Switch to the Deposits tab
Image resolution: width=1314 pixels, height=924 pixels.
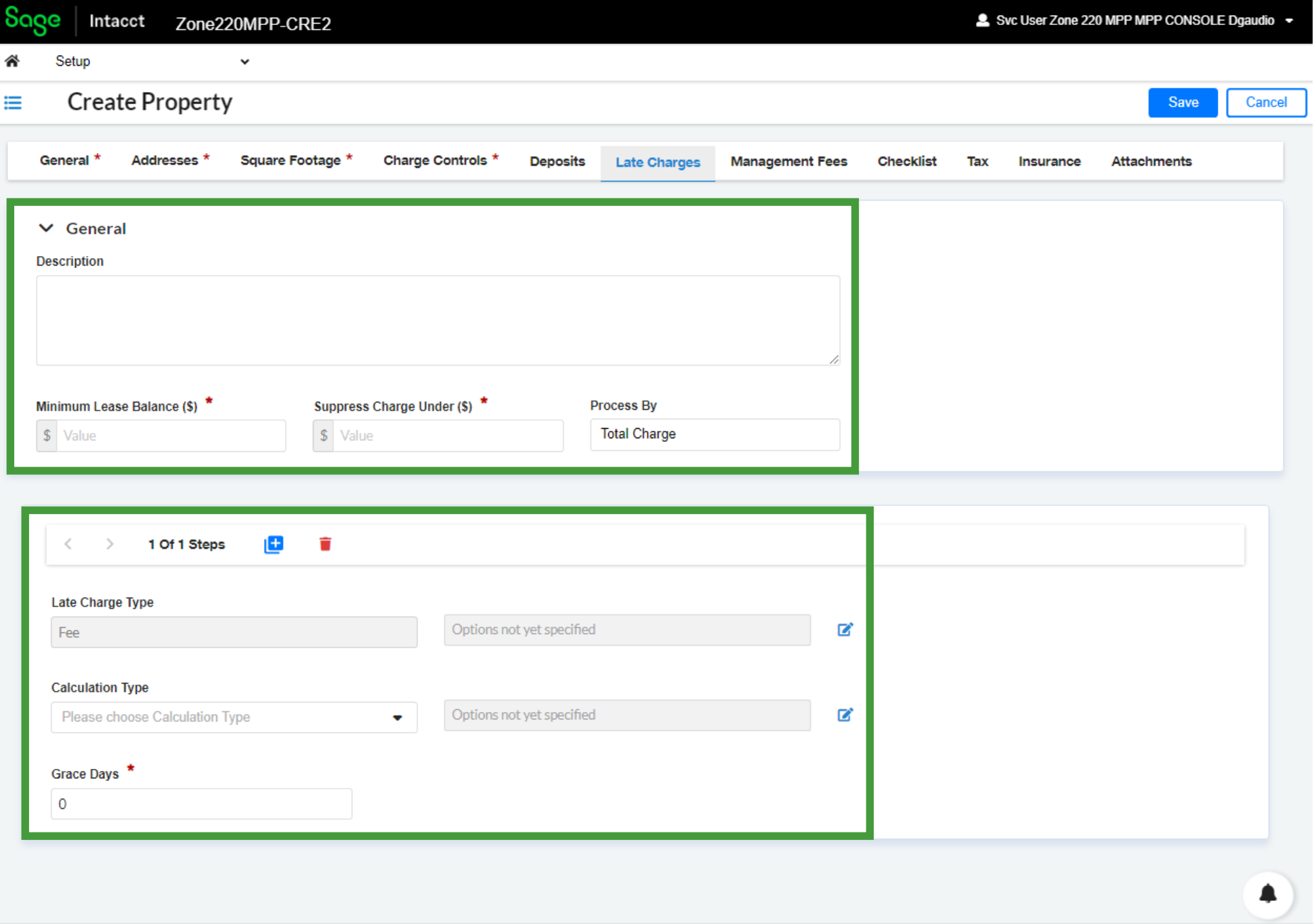click(557, 161)
